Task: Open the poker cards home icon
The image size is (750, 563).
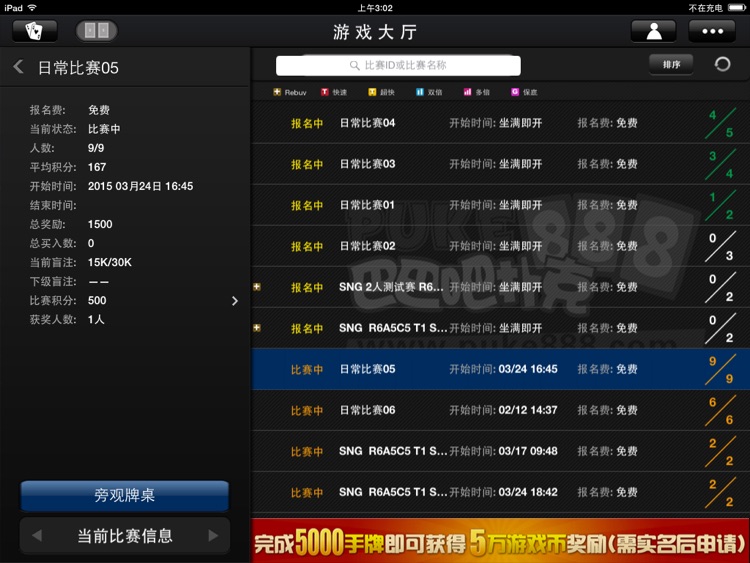Action: coord(34,31)
